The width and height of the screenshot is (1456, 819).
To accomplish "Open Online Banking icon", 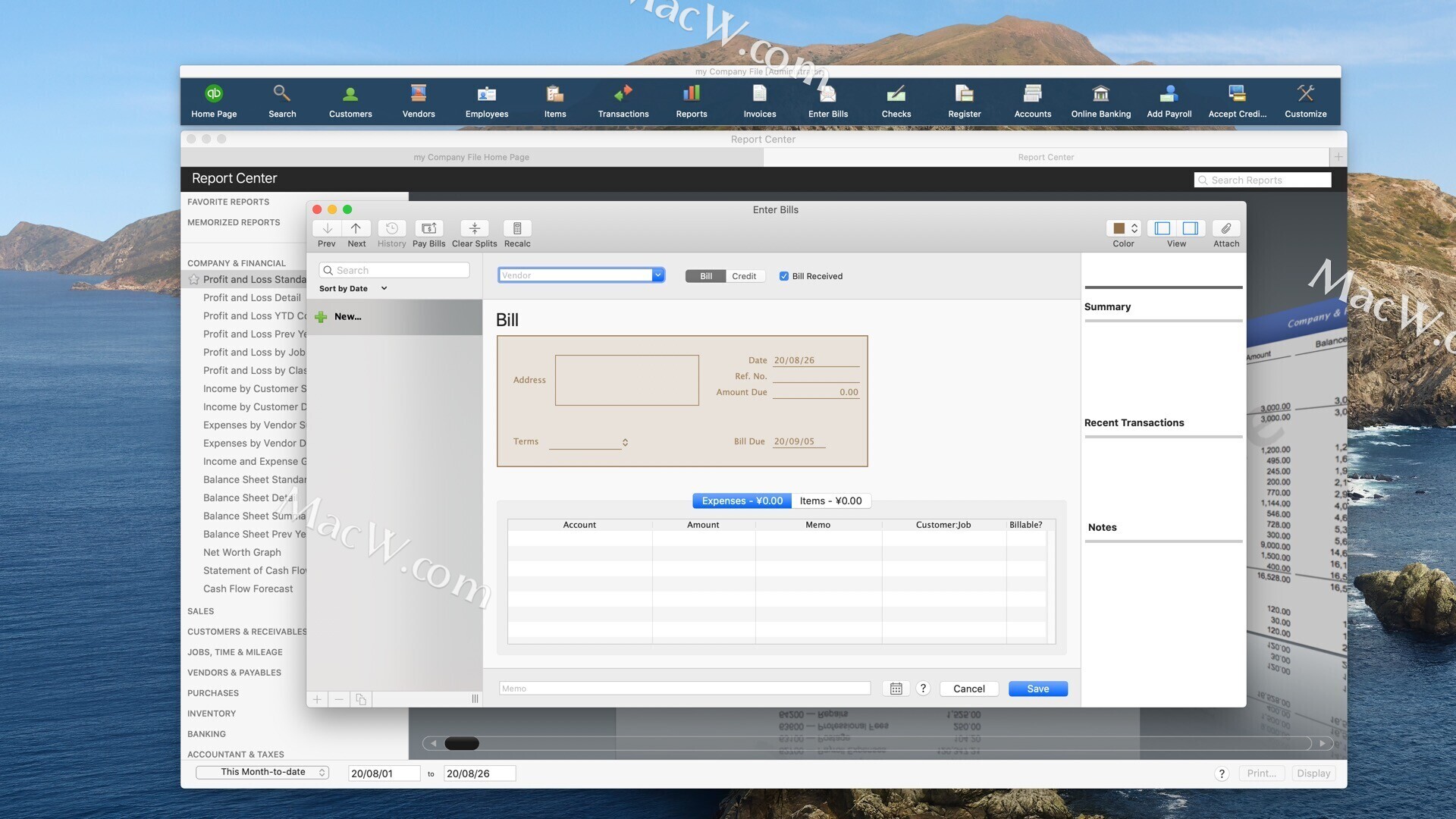I will 1101,101.
